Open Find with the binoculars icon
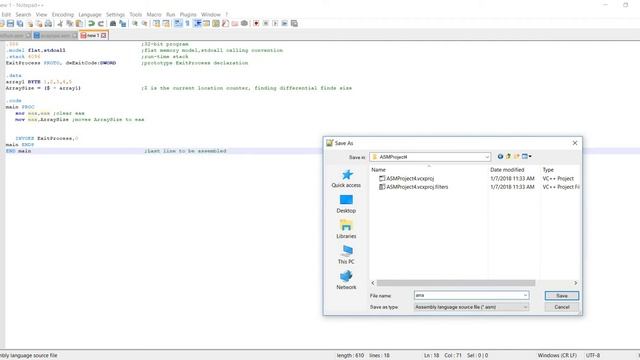640x360 pixels. [113, 24]
